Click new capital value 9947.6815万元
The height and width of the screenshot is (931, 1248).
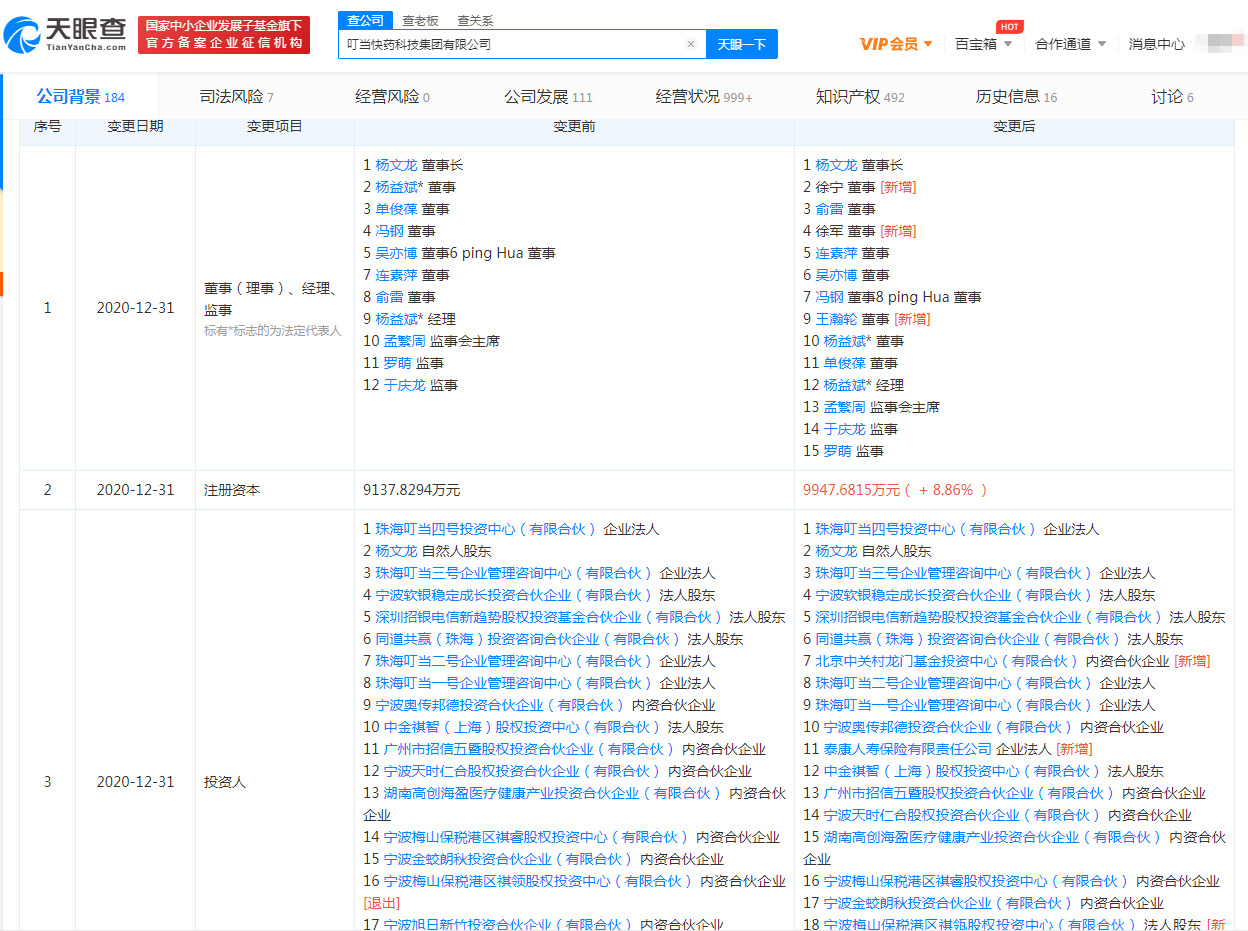[x=853, y=490]
